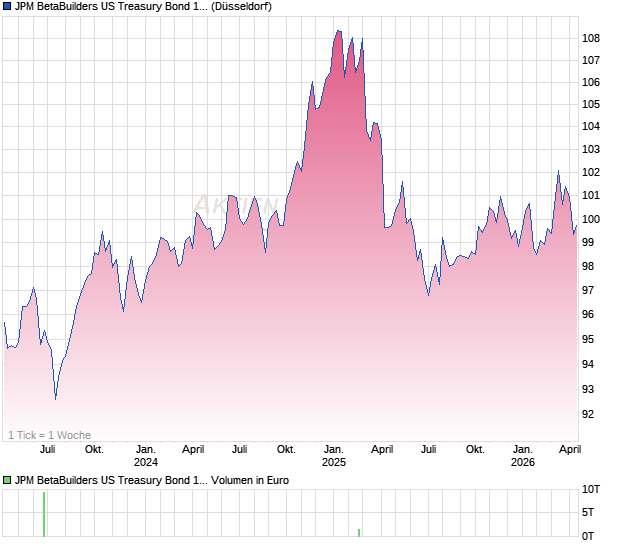Image resolution: width=620 pixels, height=546 pixels.
Task: Click the 100 price axis label
Action: [590, 220]
